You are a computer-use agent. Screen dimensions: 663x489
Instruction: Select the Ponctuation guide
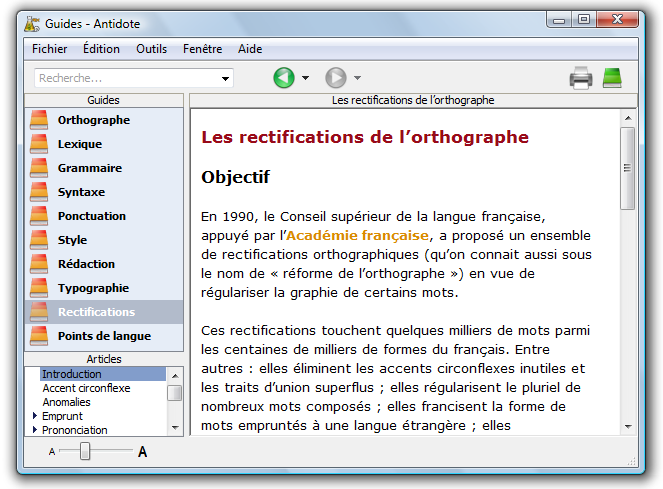[x=104, y=216]
